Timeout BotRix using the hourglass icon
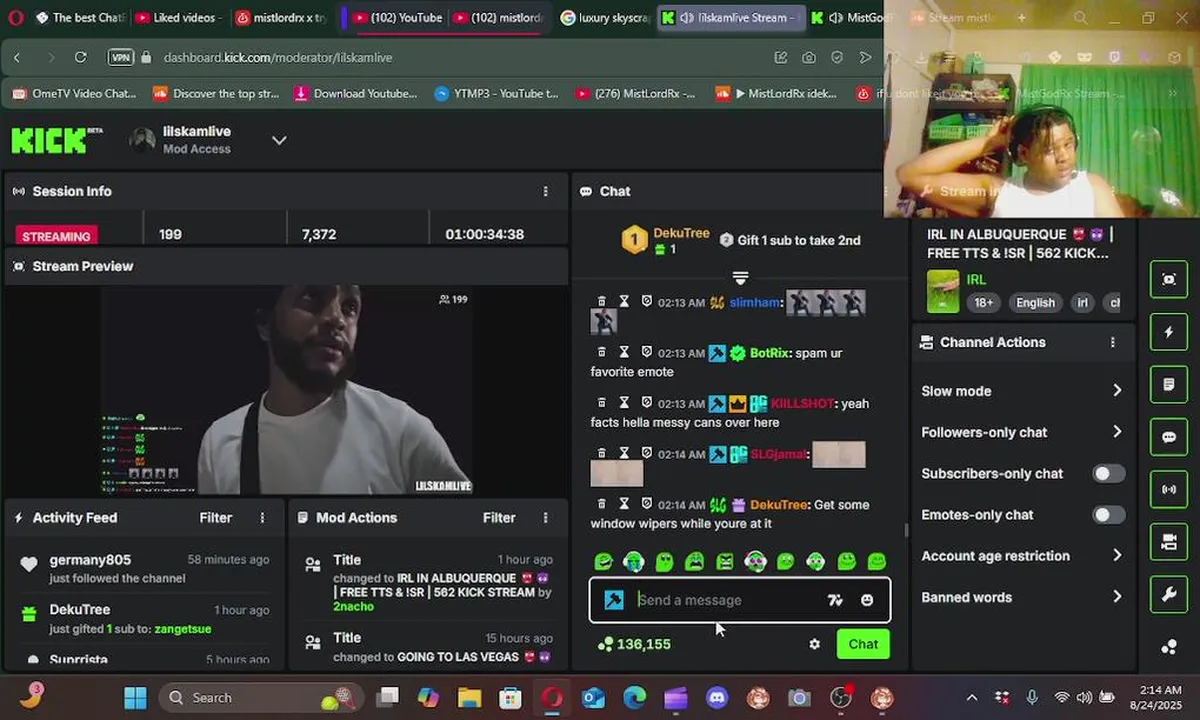Screen dimensions: 1200x720 [x=624, y=352]
